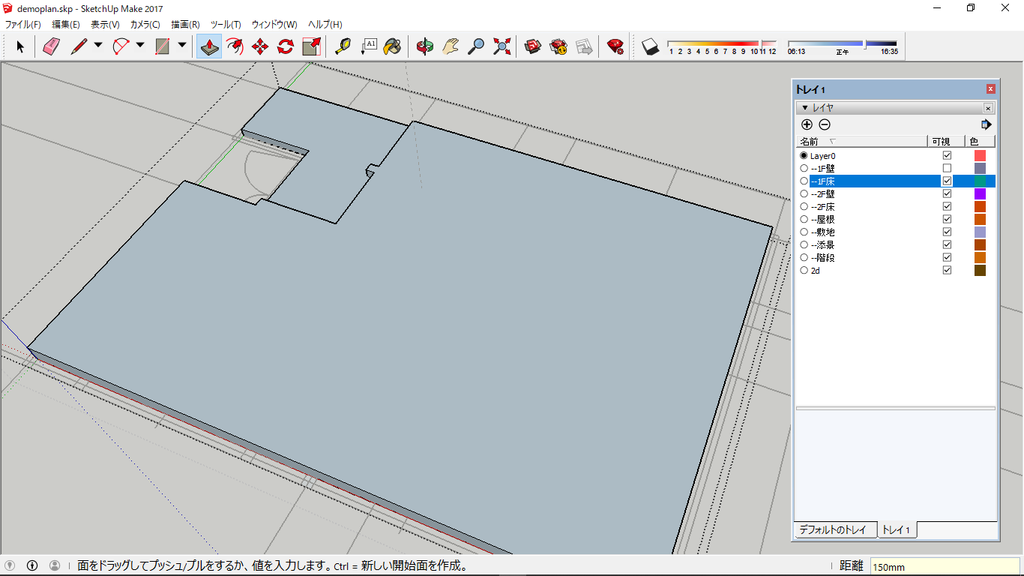Click the --2F壁 purple color swatch
Image resolution: width=1024 pixels, height=576 pixels.
click(x=980, y=194)
